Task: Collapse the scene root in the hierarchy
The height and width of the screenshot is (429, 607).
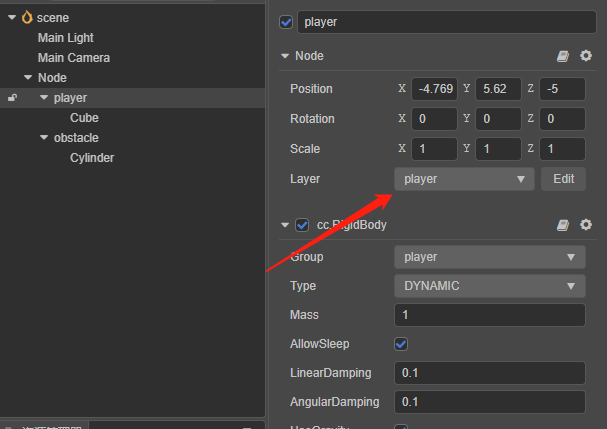Action: click(12, 17)
